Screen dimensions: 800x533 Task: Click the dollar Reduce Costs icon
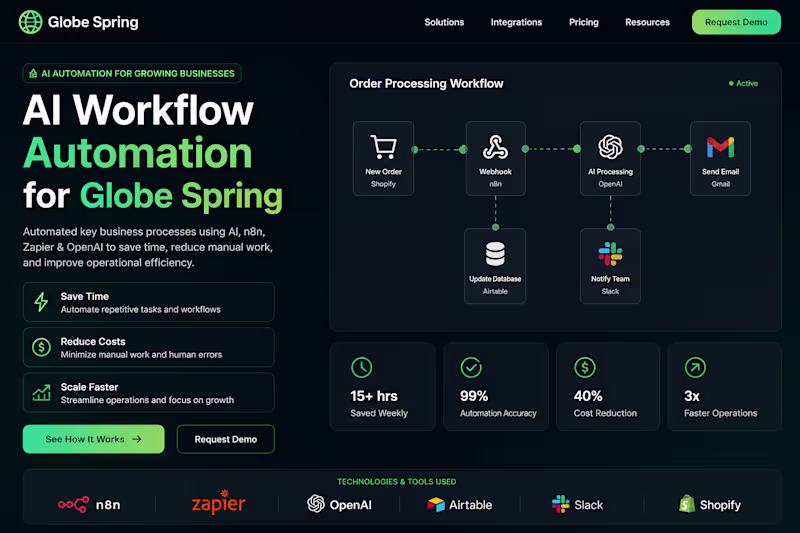click(41, 347)
